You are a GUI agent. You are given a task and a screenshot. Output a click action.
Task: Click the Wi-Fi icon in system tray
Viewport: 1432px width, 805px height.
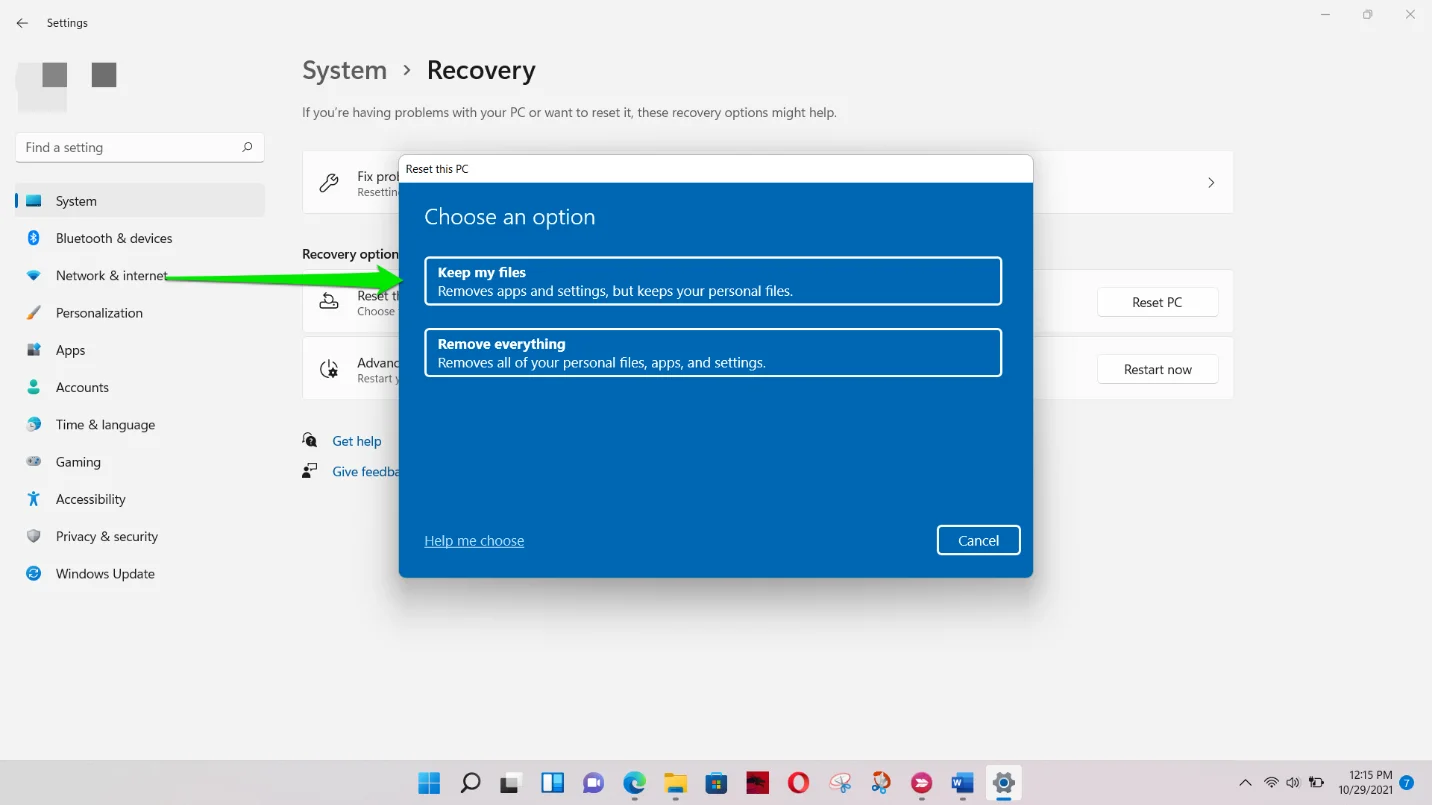[x=1271, y=782]
